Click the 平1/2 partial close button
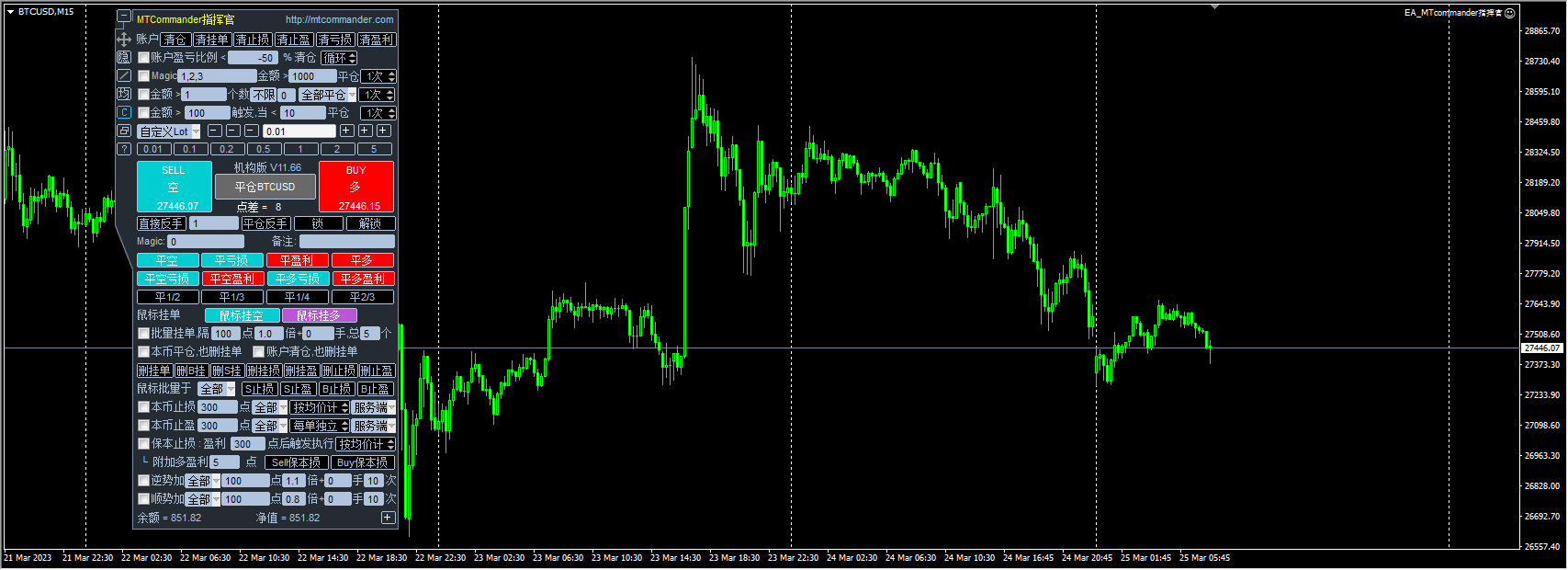Screen dimensions: 1568x570 [167, 297]
